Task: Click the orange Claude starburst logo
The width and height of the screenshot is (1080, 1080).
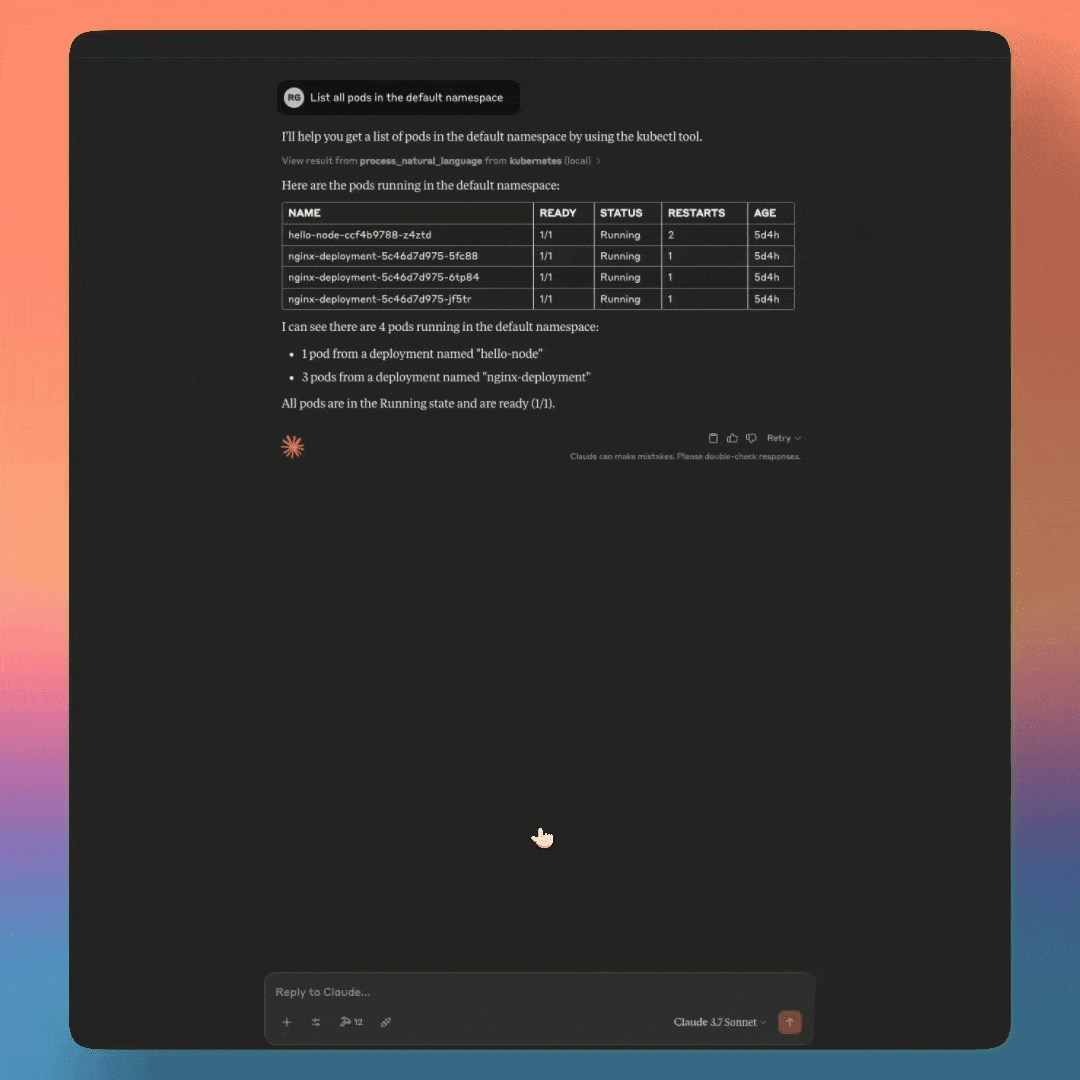Action: (293, 447)
